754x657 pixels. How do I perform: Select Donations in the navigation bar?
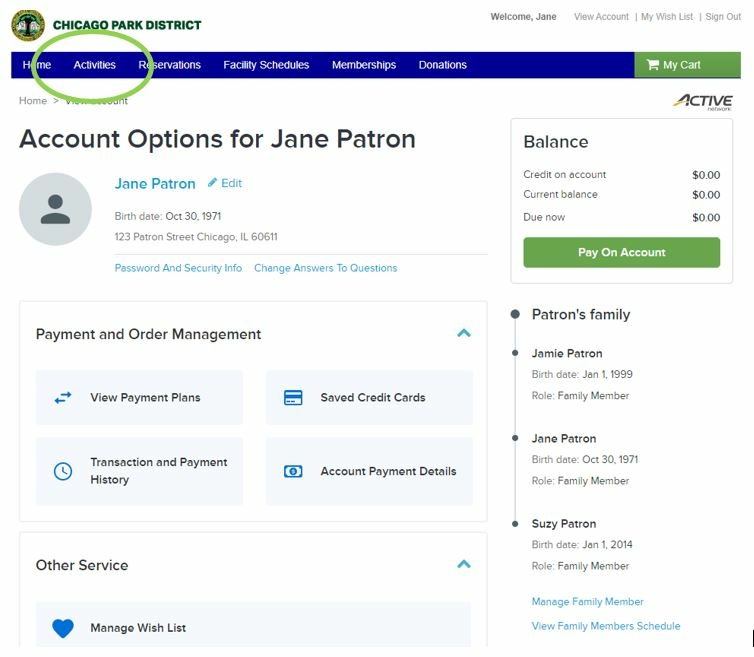[442, 65]
